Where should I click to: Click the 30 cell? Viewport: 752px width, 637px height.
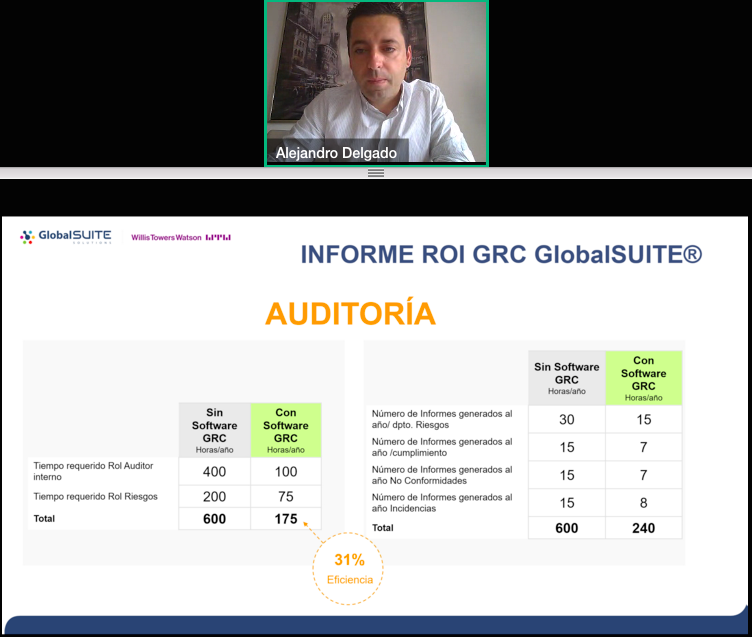[x=567, y=419]
